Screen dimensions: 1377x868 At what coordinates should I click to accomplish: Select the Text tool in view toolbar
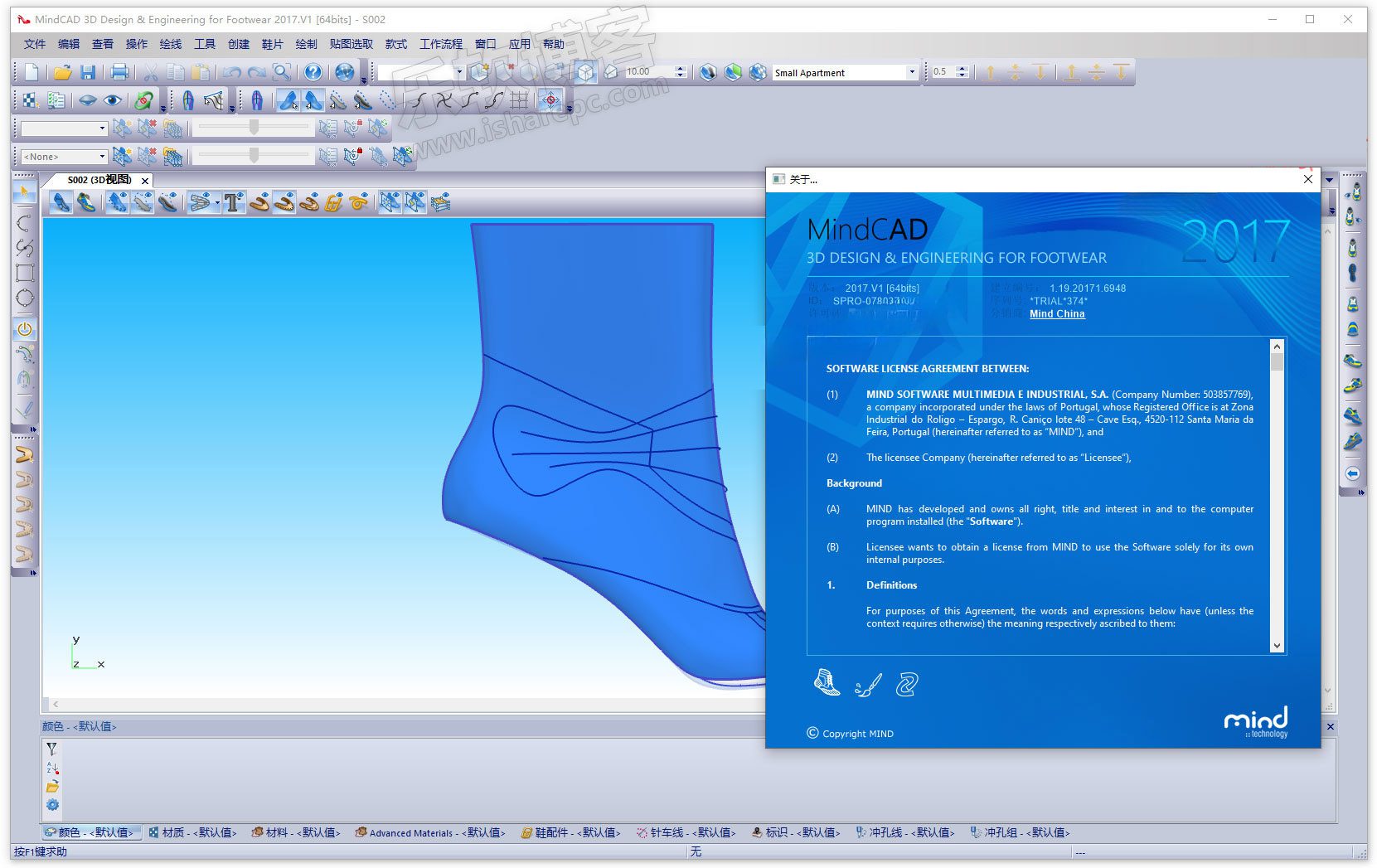pyautogui.click(x=233, y=202)
